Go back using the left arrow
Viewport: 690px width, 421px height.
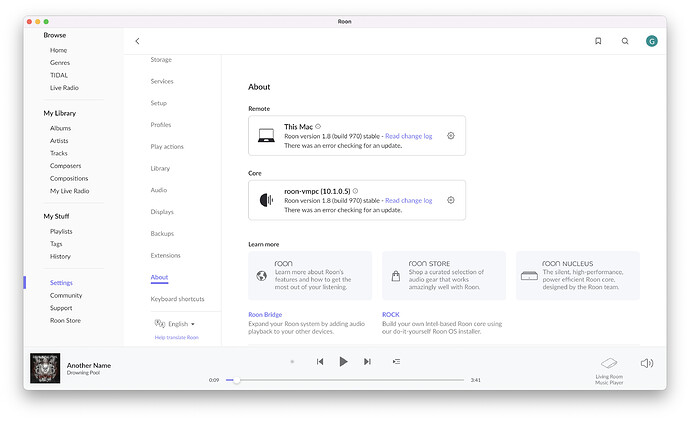[x=137, y=41]
